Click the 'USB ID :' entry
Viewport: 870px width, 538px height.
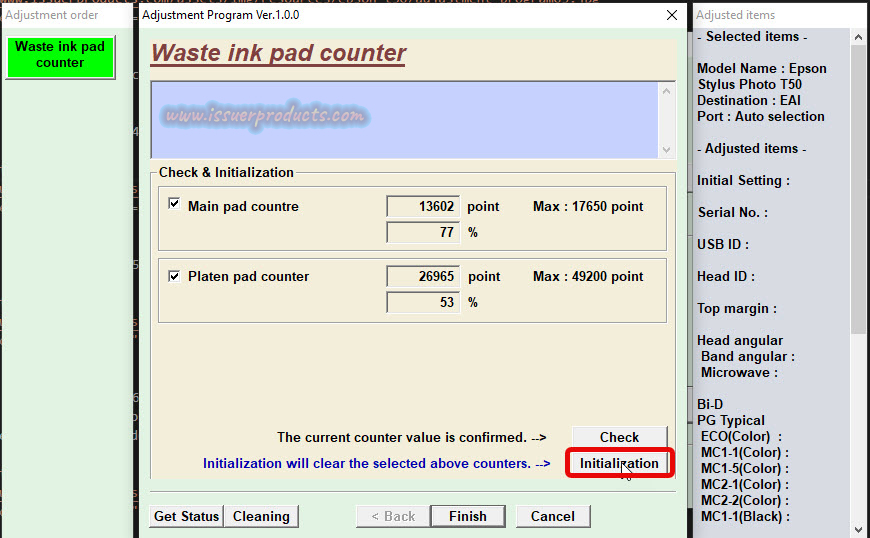coord(723,245)
